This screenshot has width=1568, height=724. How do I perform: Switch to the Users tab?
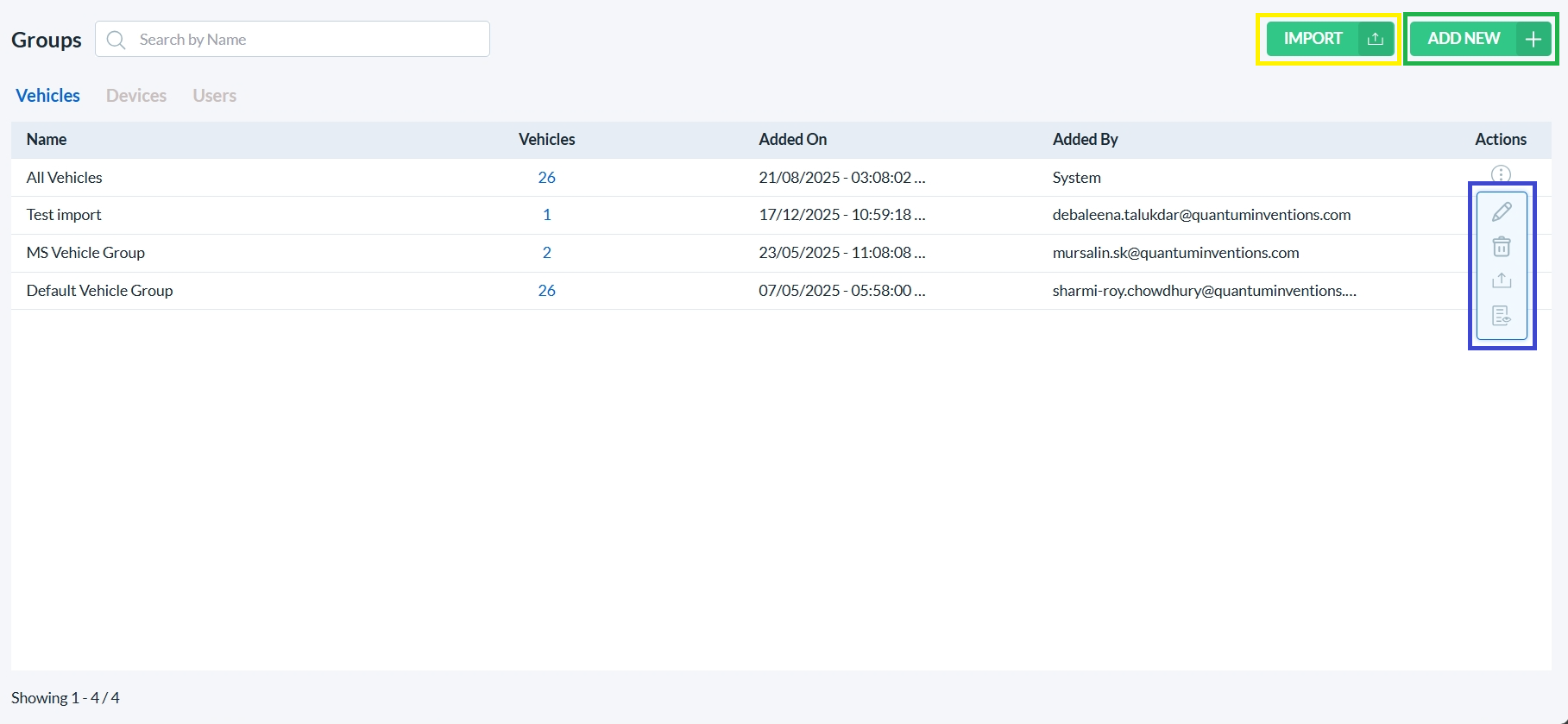(214, 96)
